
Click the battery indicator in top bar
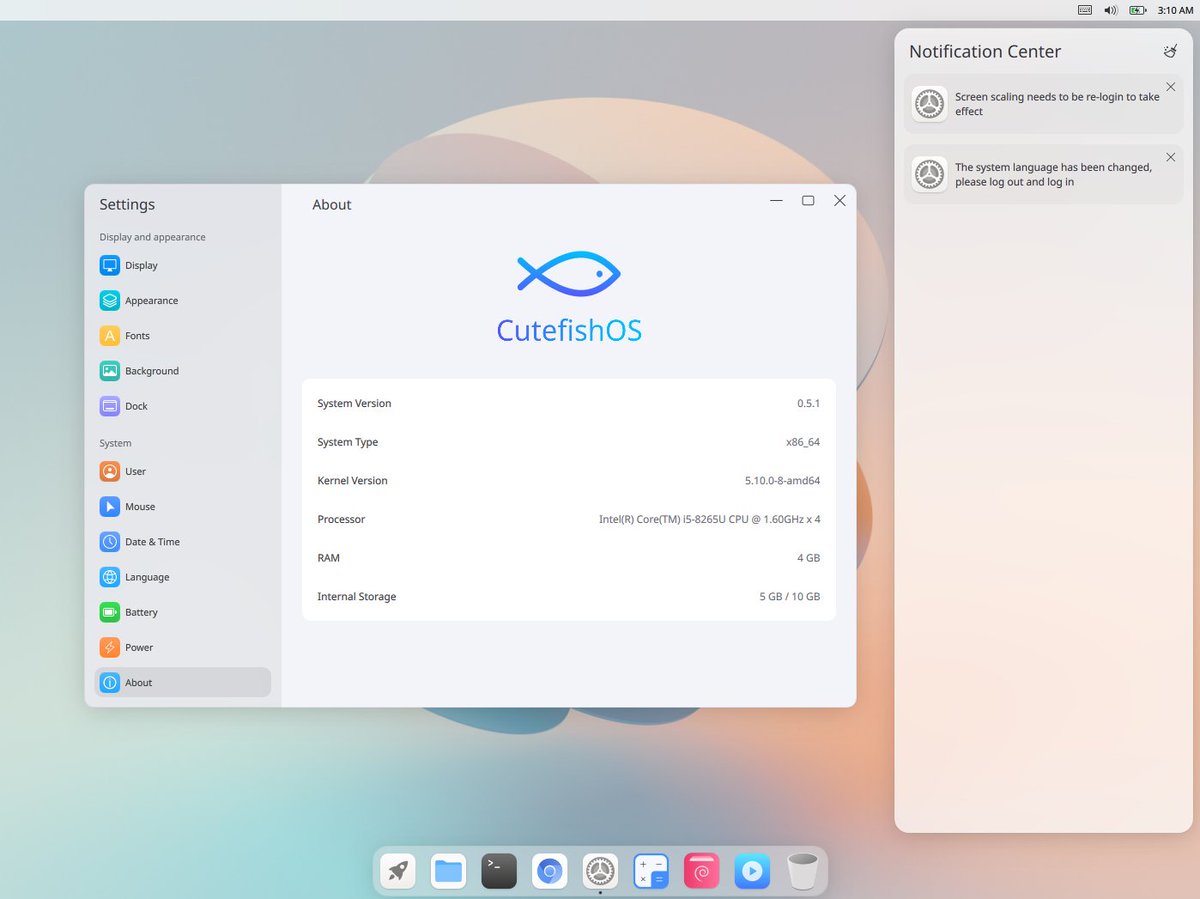(1138, 10)
